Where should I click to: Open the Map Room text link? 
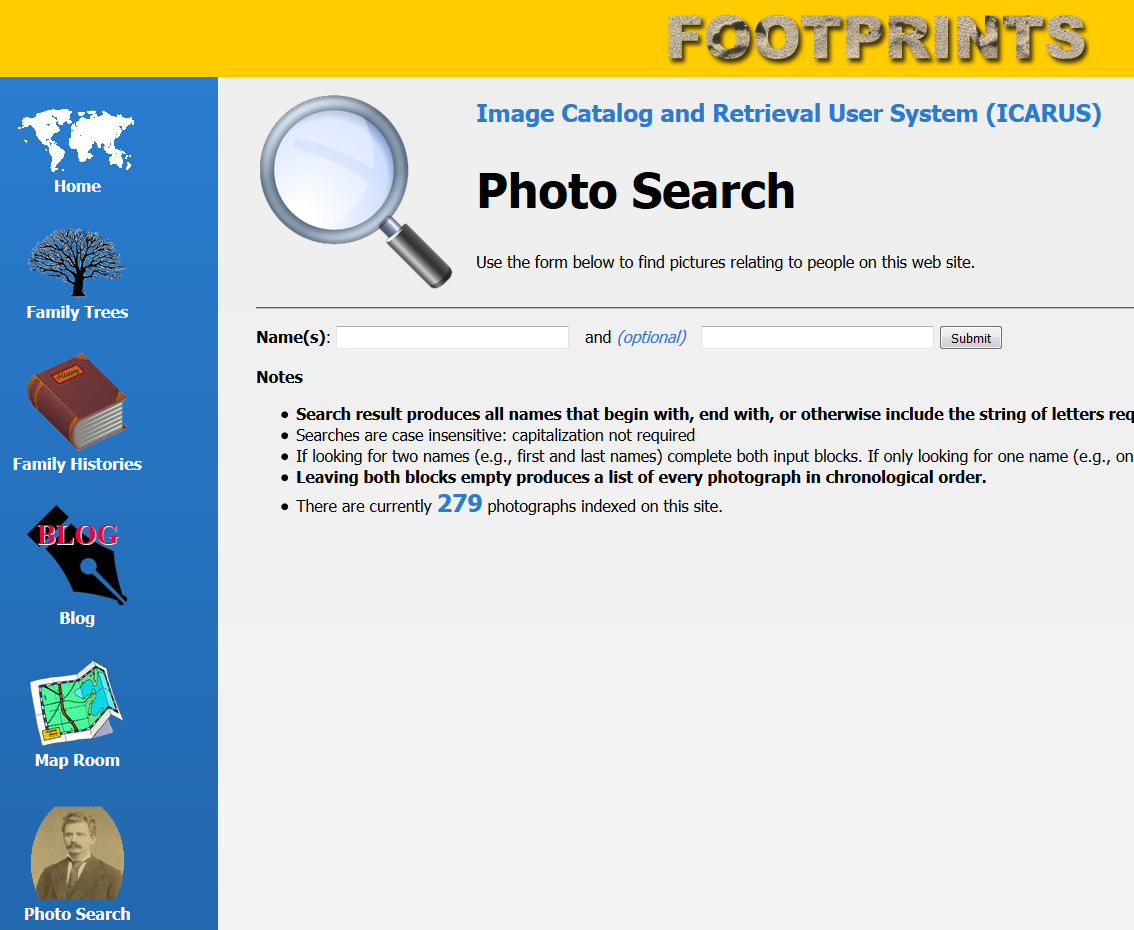77,761
